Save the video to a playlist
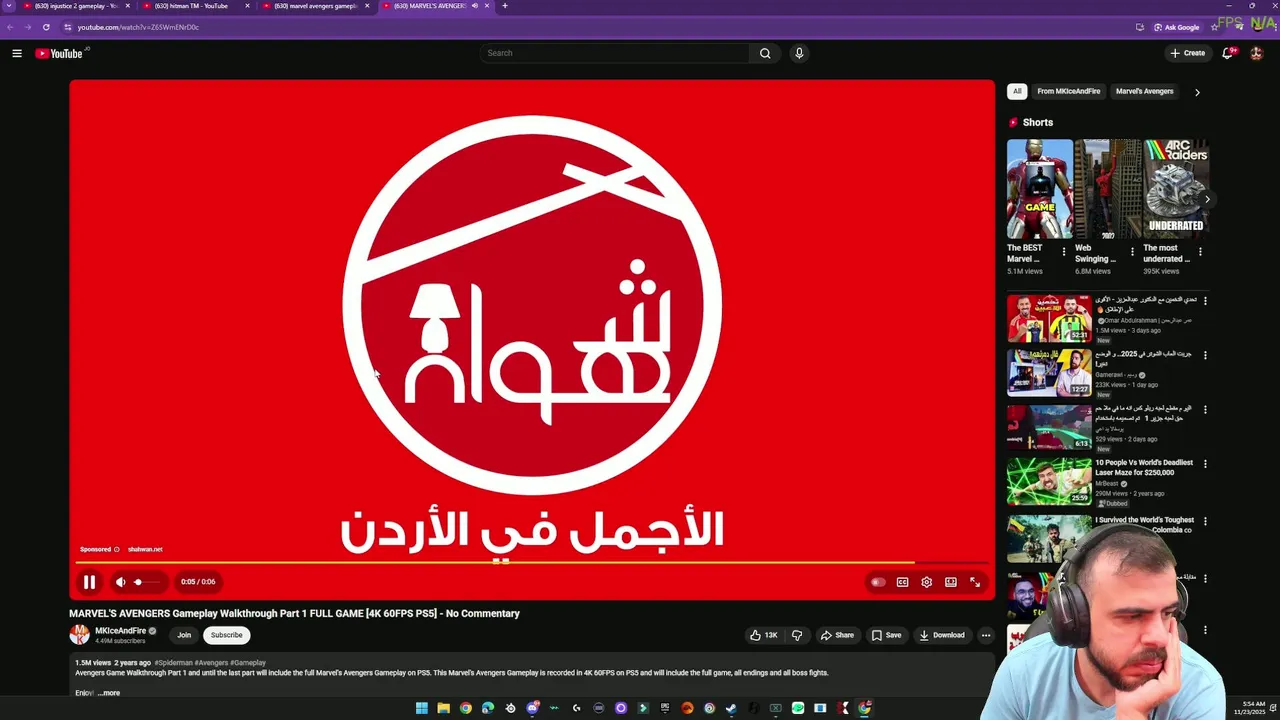This screenshot has height=720, width=1280. coord(887,635)
